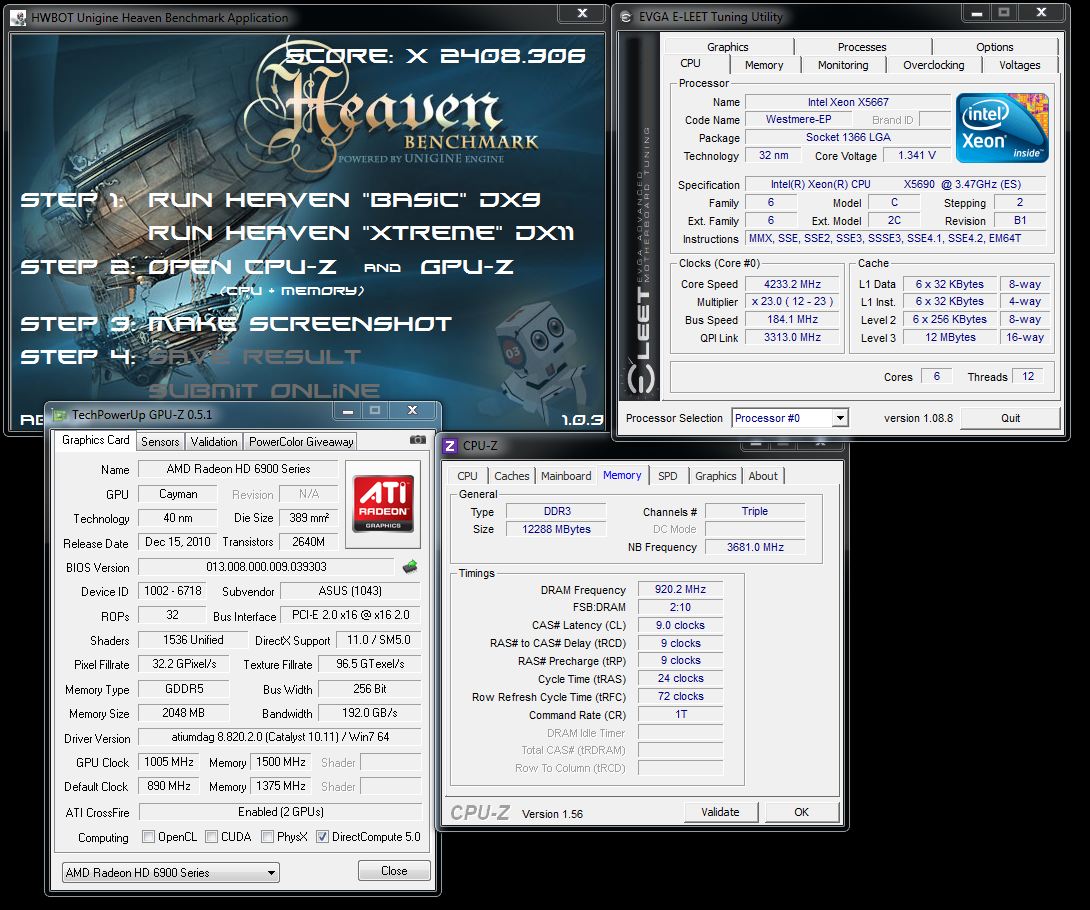Viewport: 1090px width, 910px height.
Task: Open the Monitoring tab in E-LEET
Action: pyautogui.click(x=843, y=65)
